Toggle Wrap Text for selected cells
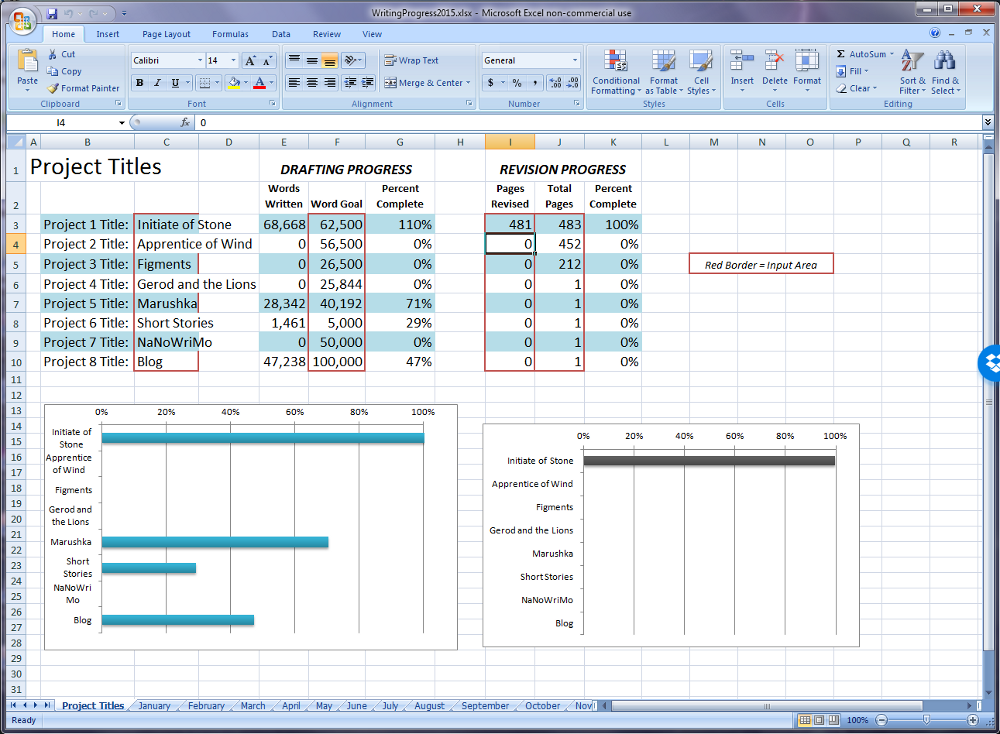 coord(411,60)
